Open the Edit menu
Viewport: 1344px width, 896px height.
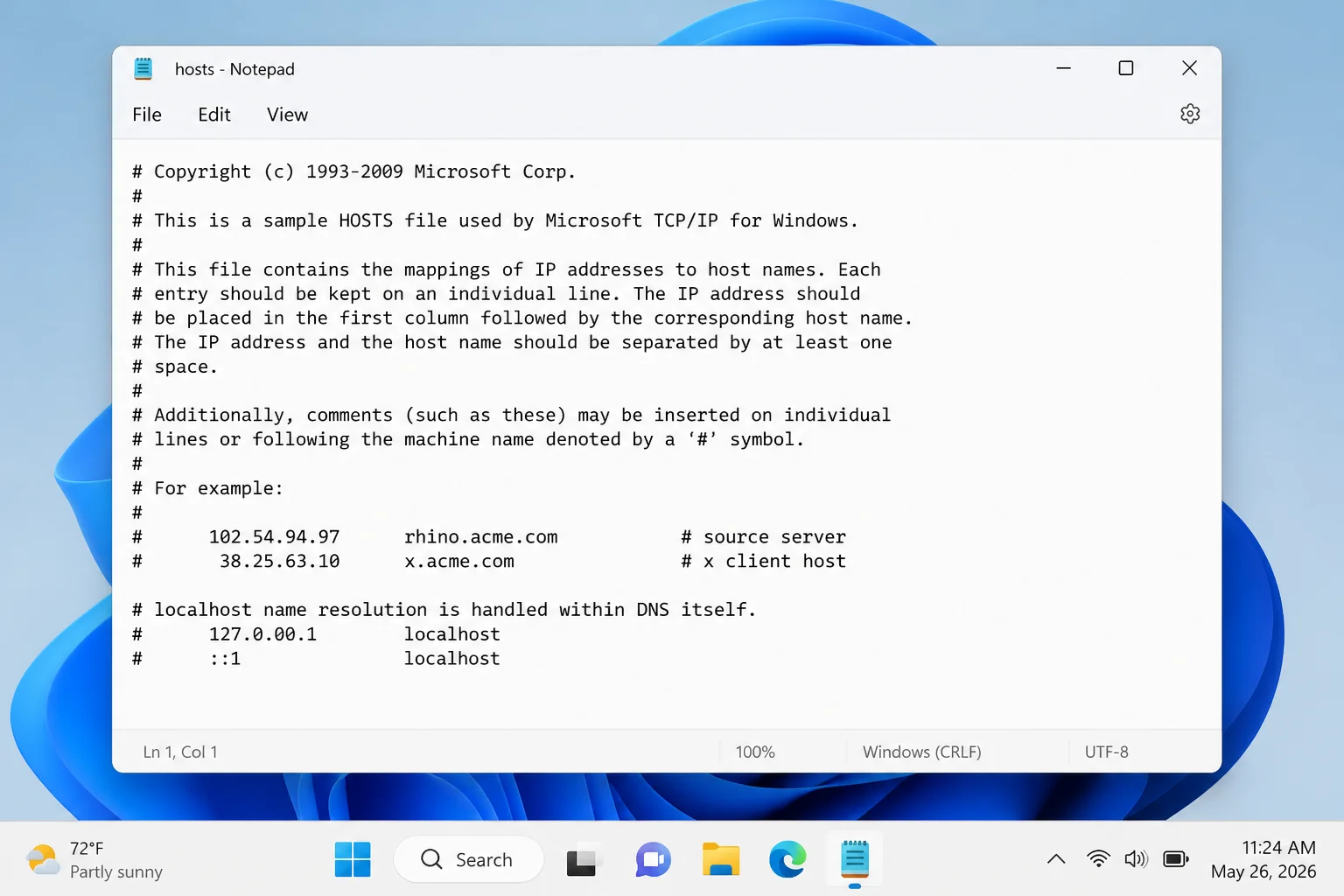(214, 115)
